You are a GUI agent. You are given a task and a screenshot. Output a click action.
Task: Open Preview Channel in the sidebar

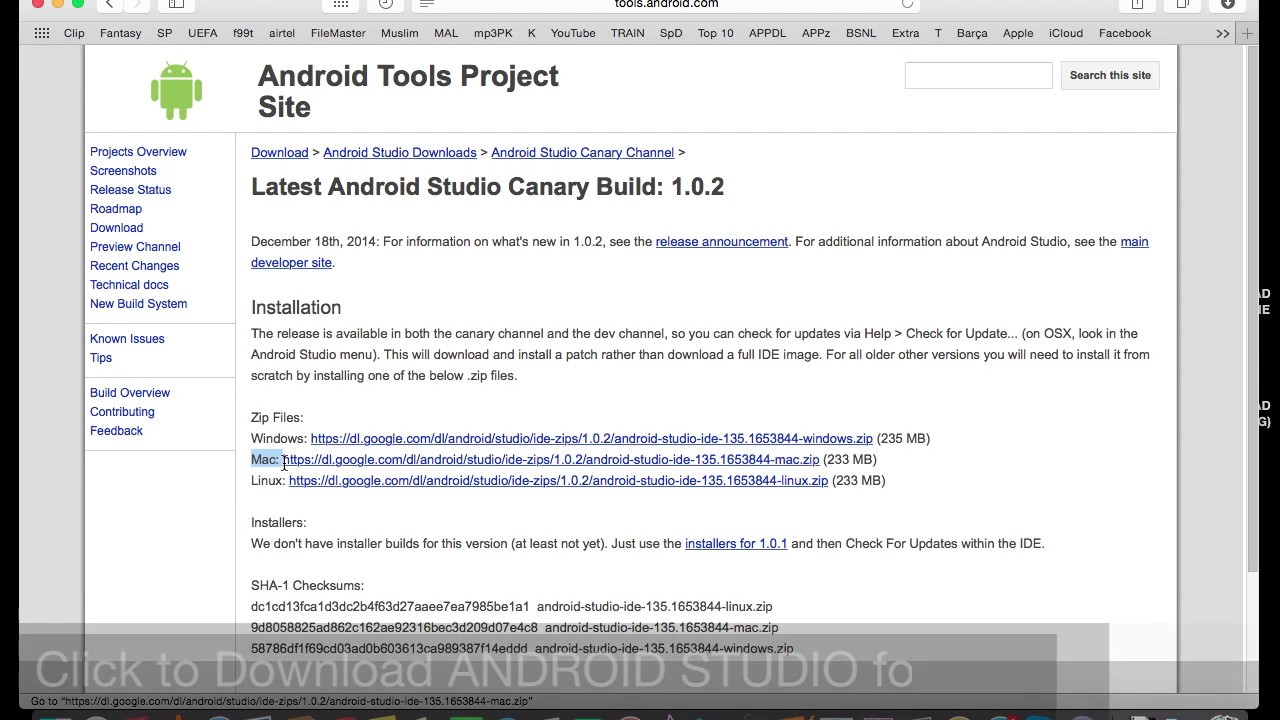pos(135,247)
